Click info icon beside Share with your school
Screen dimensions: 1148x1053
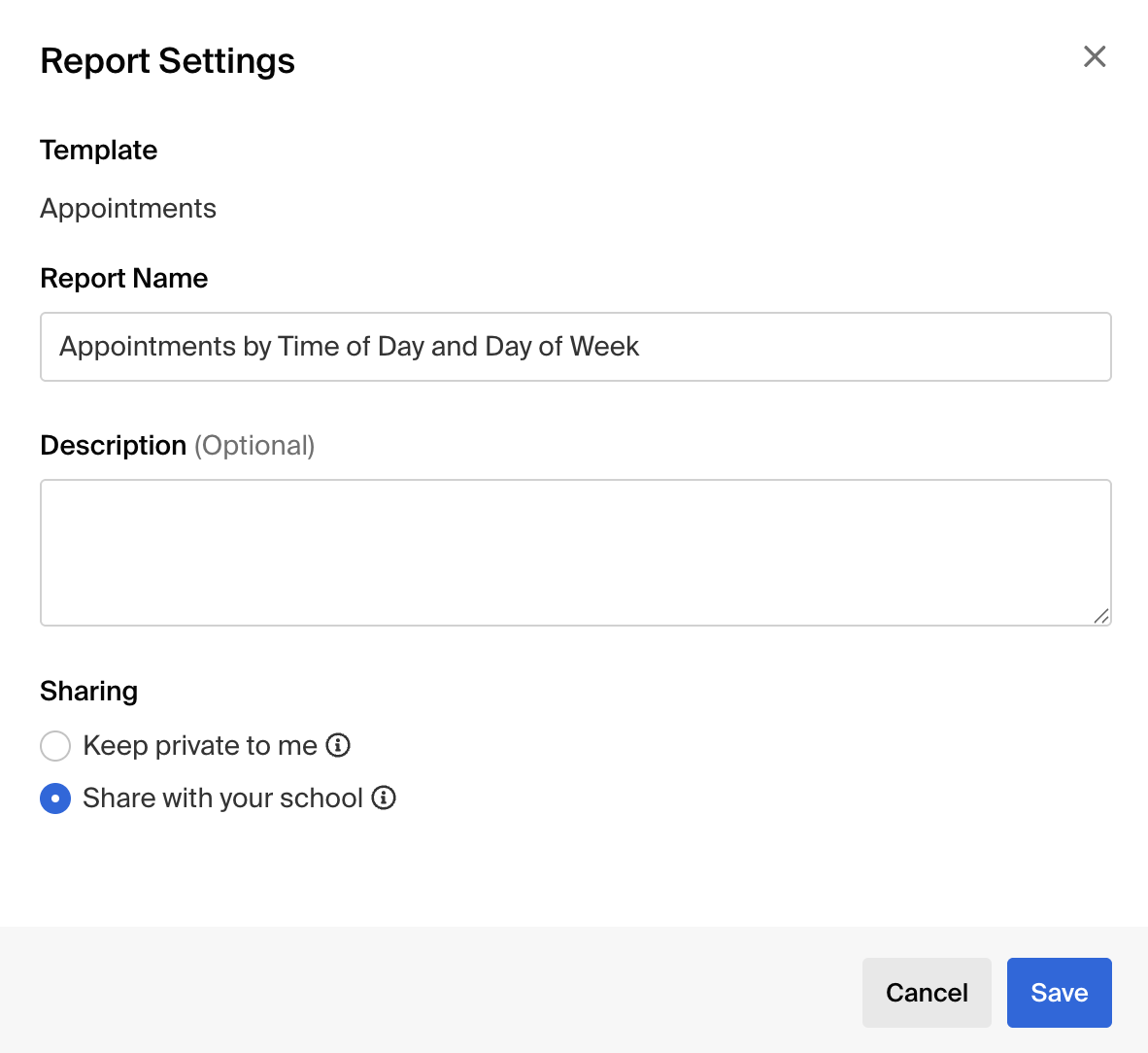[384, 798]
